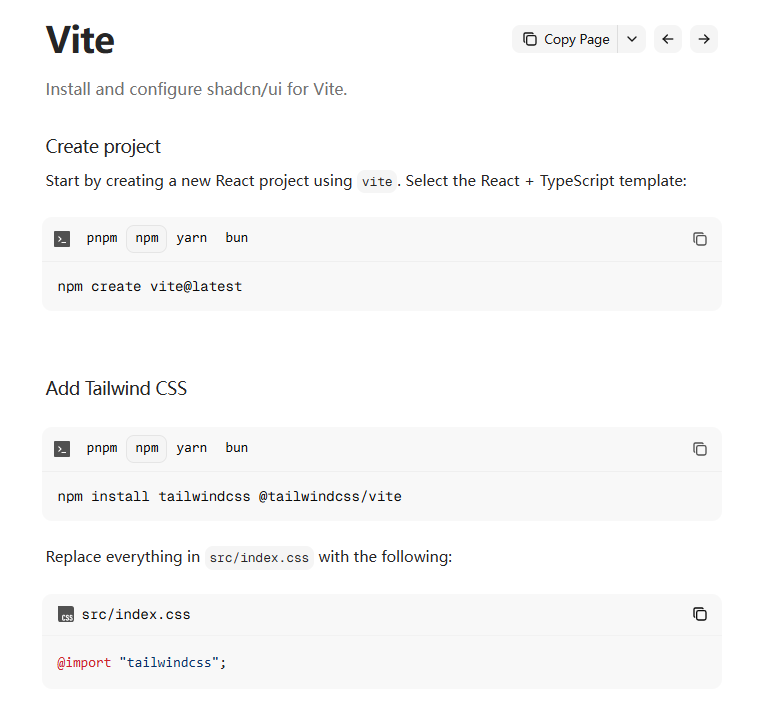Screen dimensions: 768x724
Task: Click the Create project heading
Action: [103, 147]
